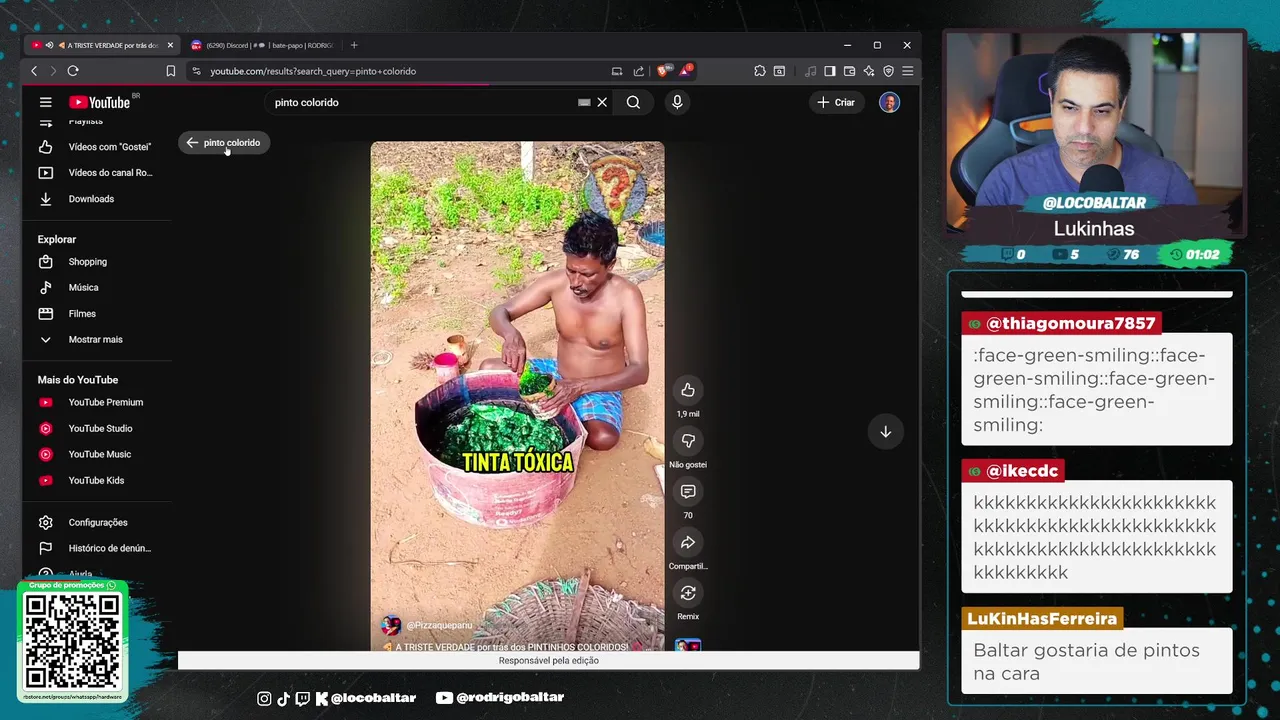
Task: Clear the search box with the X
Action: click(x=602, y=102)
